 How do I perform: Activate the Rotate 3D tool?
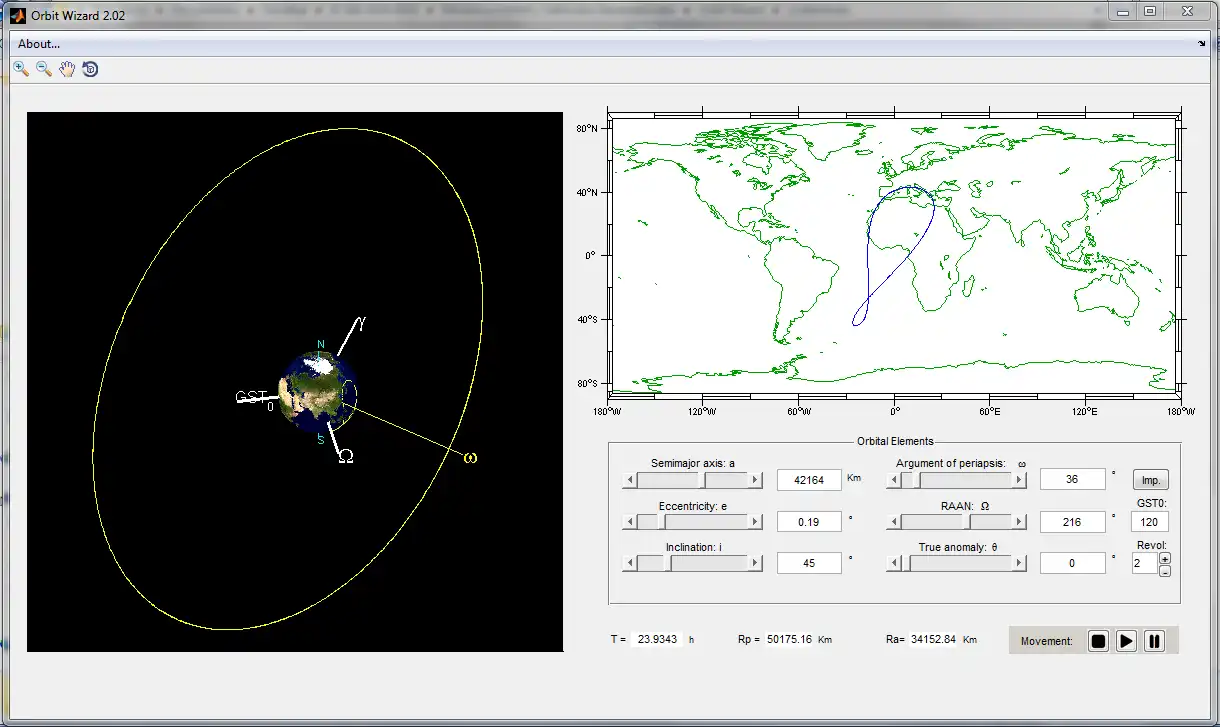pos(90,69)
